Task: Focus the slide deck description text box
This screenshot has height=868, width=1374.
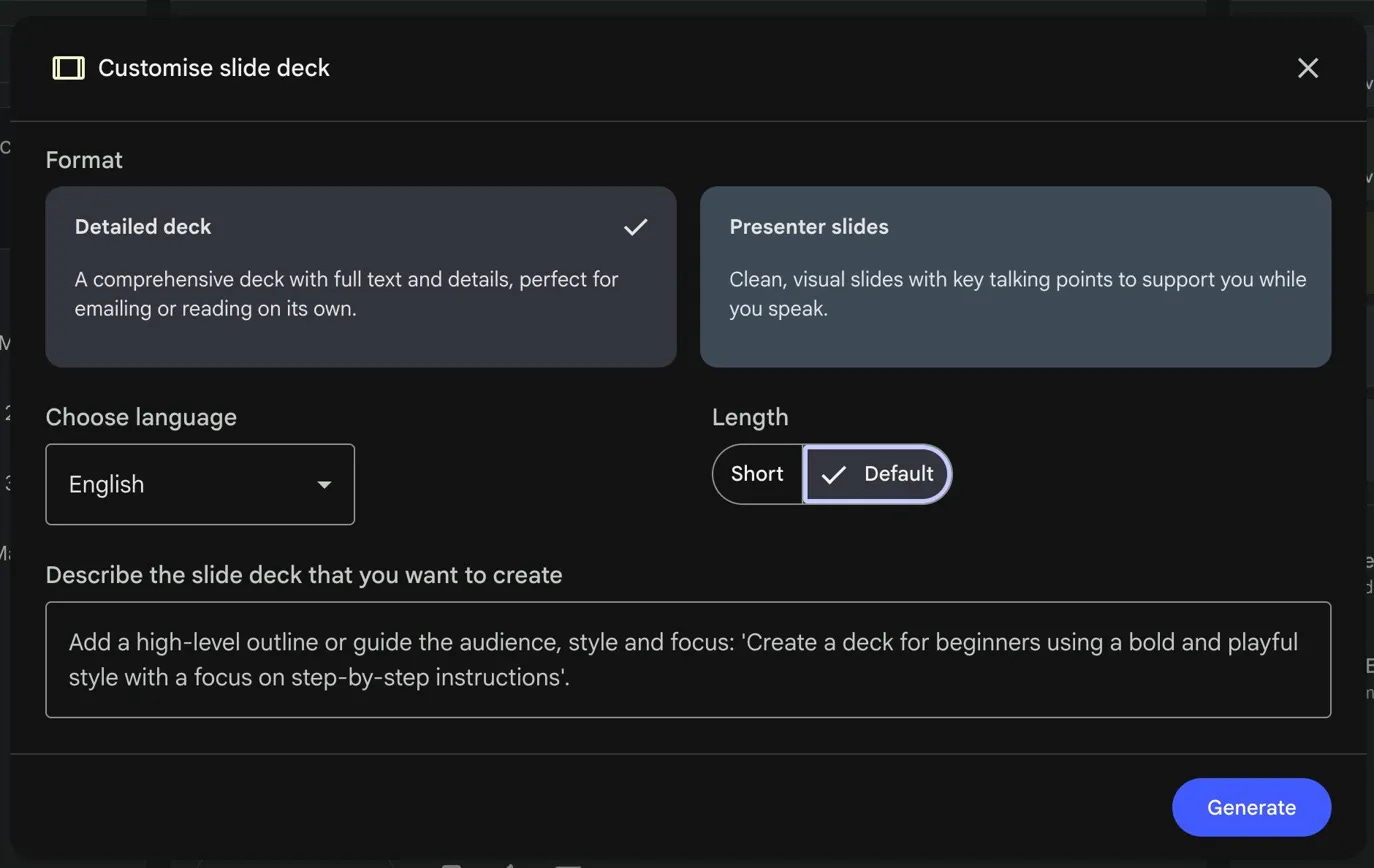Action: 688,659
